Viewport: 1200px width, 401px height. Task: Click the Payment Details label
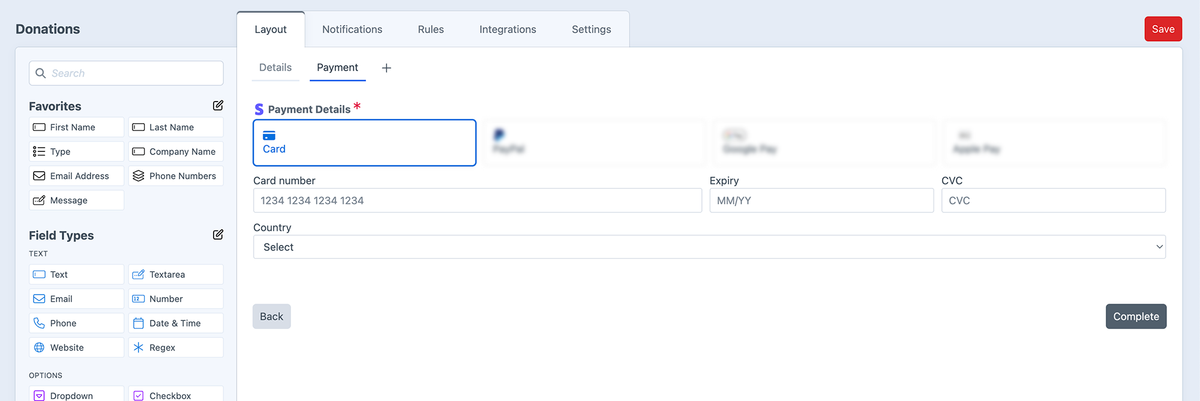309,109
